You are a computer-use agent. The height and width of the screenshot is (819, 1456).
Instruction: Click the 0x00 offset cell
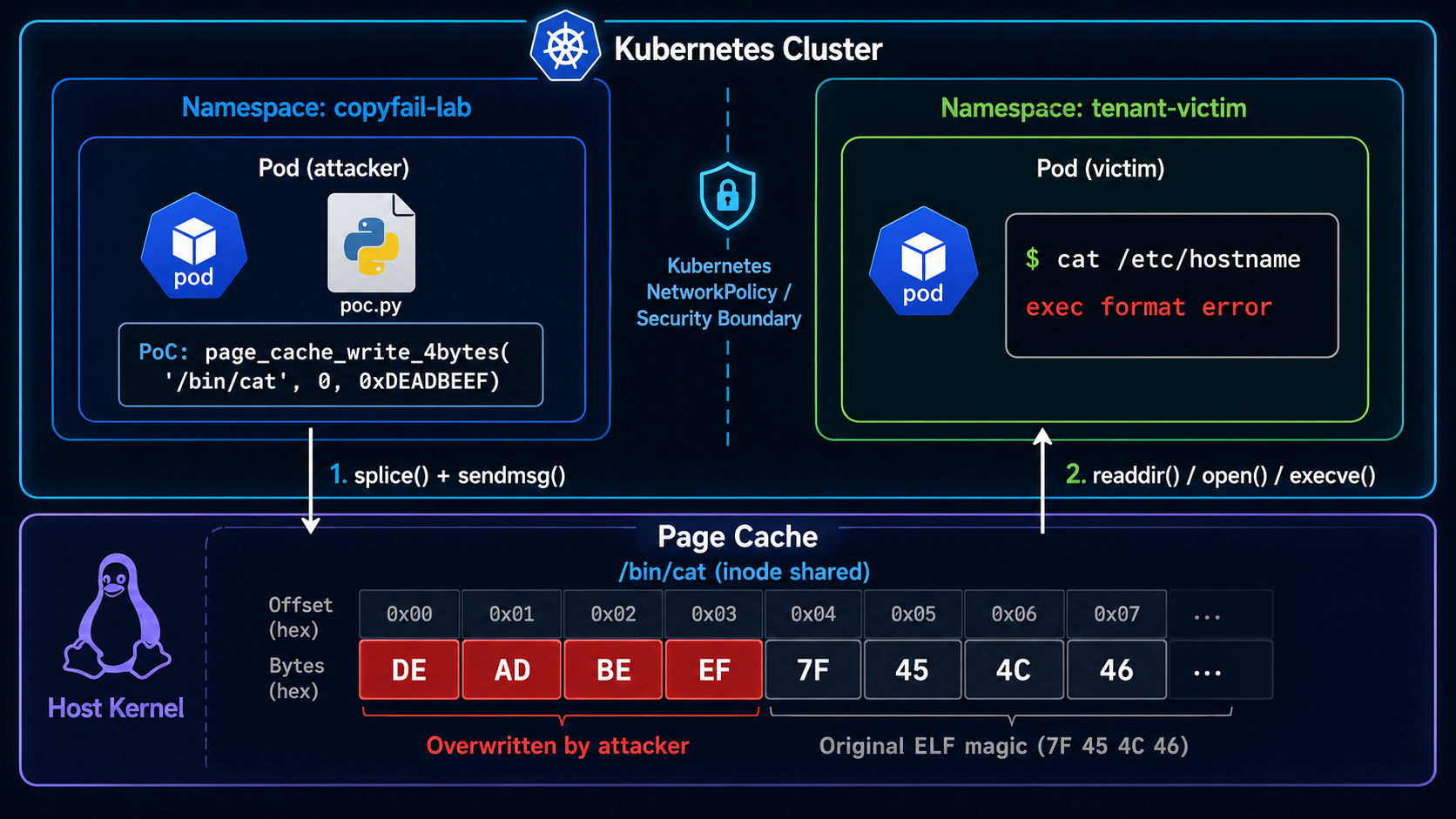click(409, 614)
